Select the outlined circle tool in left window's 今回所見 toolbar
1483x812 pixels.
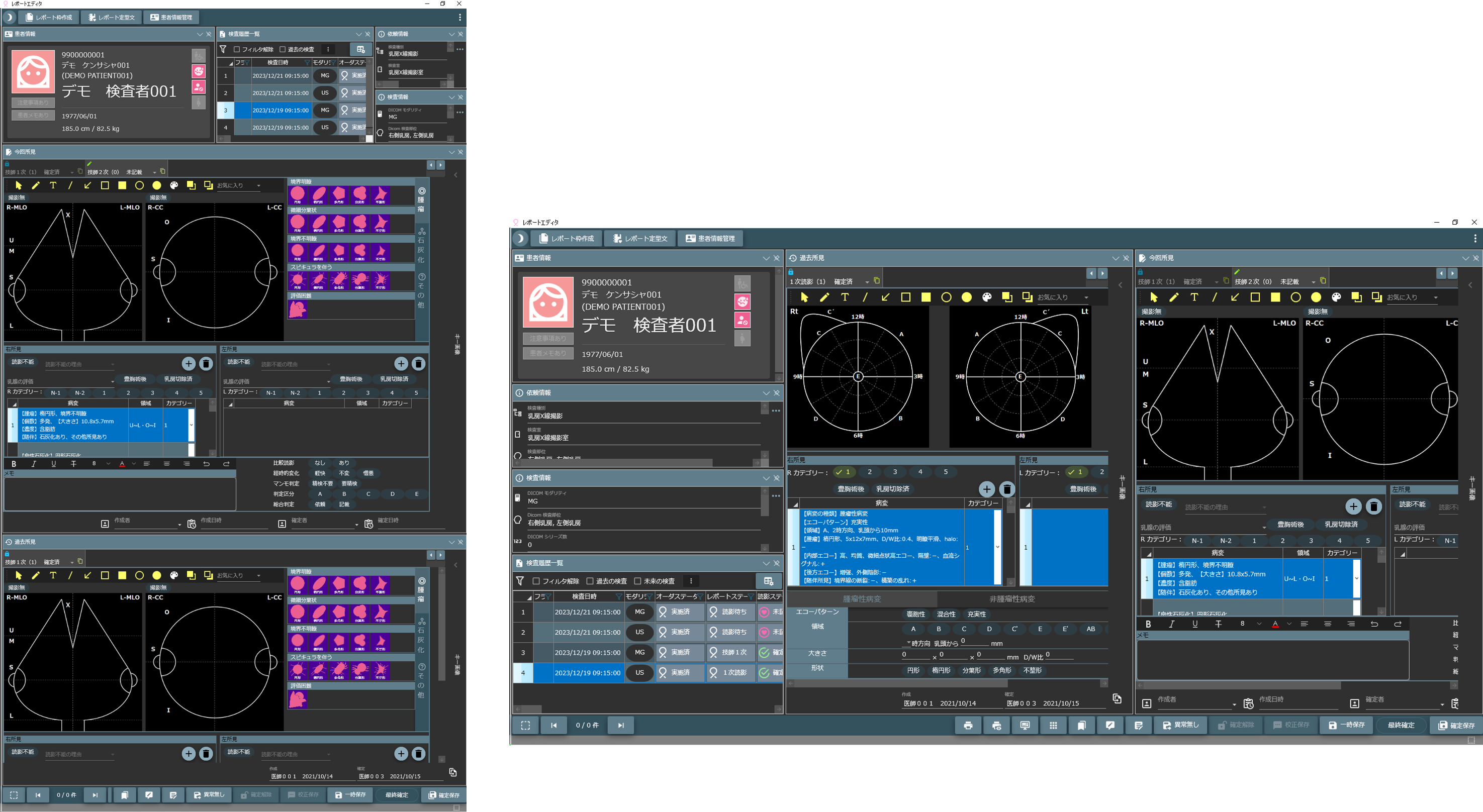point(139,185)
